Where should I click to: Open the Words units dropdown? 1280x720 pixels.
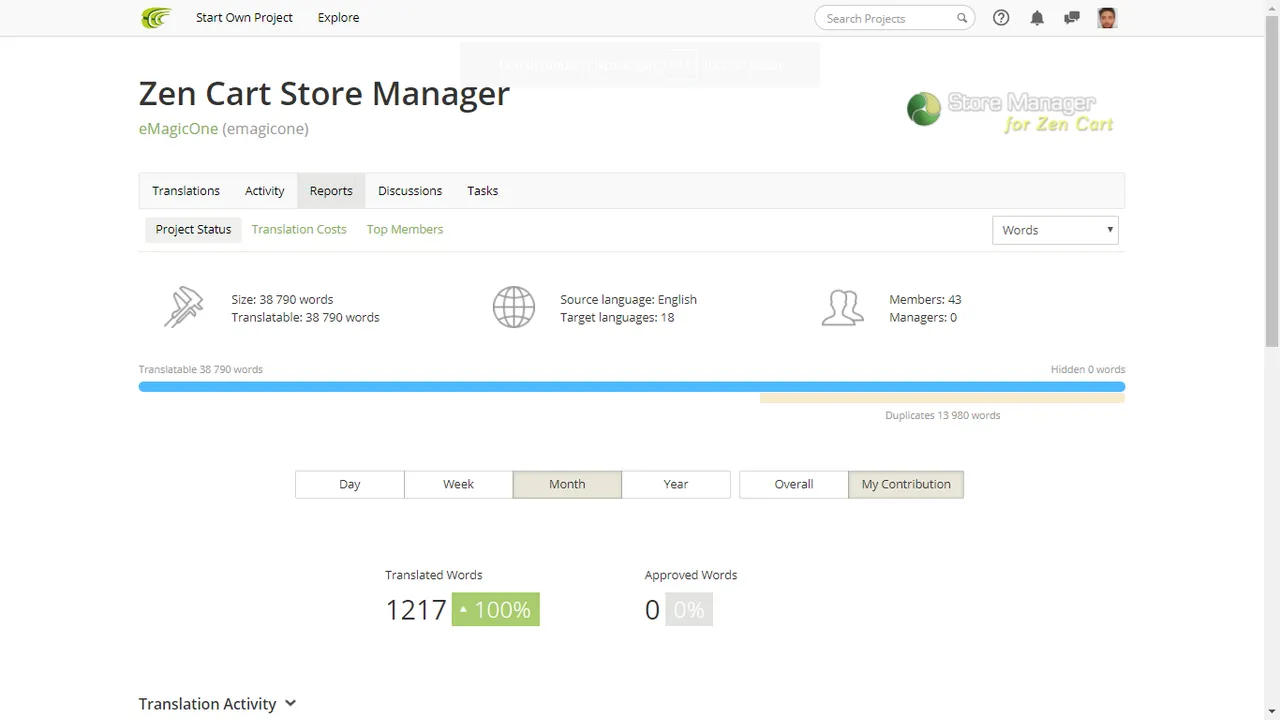coord(1055,230)
